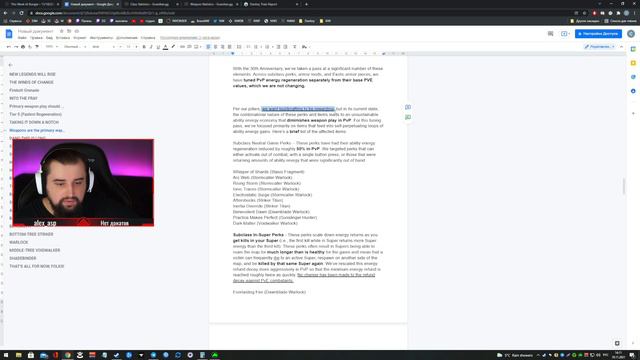Open the Help menu (Справка)
The height and width of the screenshot is (360, 640).
point(148,38)
